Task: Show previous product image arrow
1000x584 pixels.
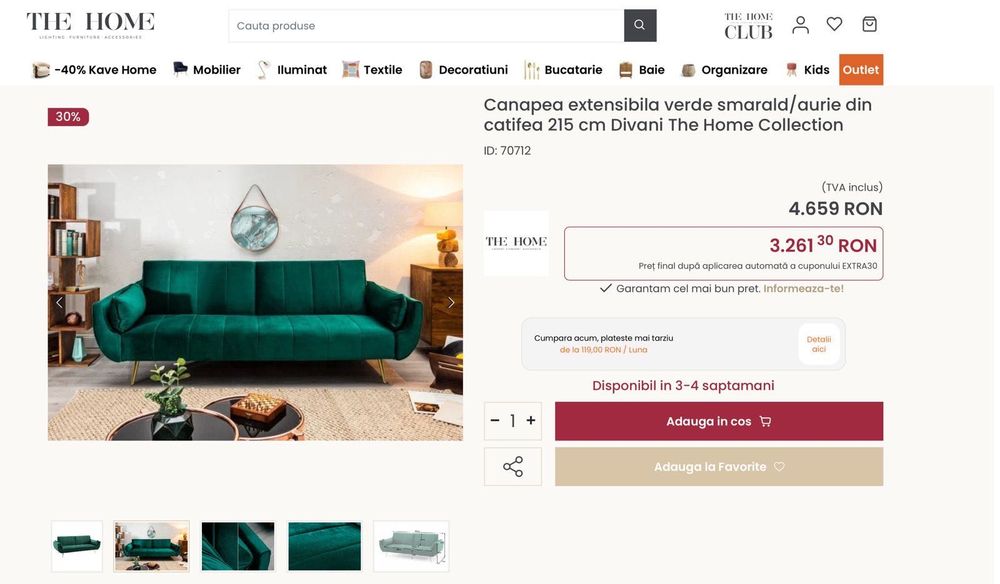Action: coord(59,302)
